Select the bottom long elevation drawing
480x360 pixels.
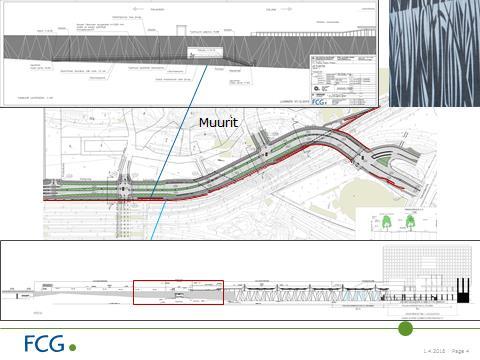240,280
